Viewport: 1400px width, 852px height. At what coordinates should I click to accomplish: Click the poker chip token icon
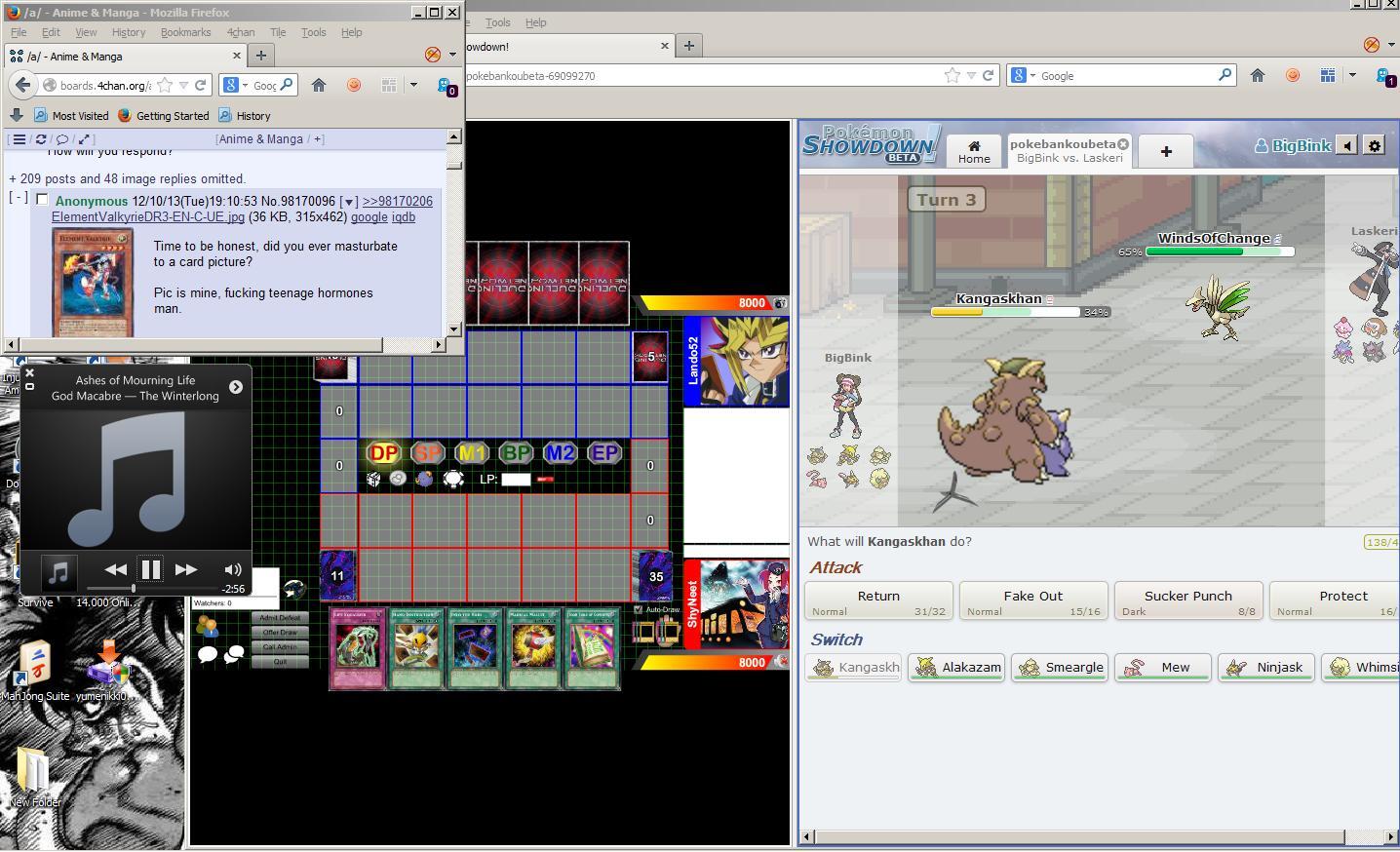[x=453, y=479]
